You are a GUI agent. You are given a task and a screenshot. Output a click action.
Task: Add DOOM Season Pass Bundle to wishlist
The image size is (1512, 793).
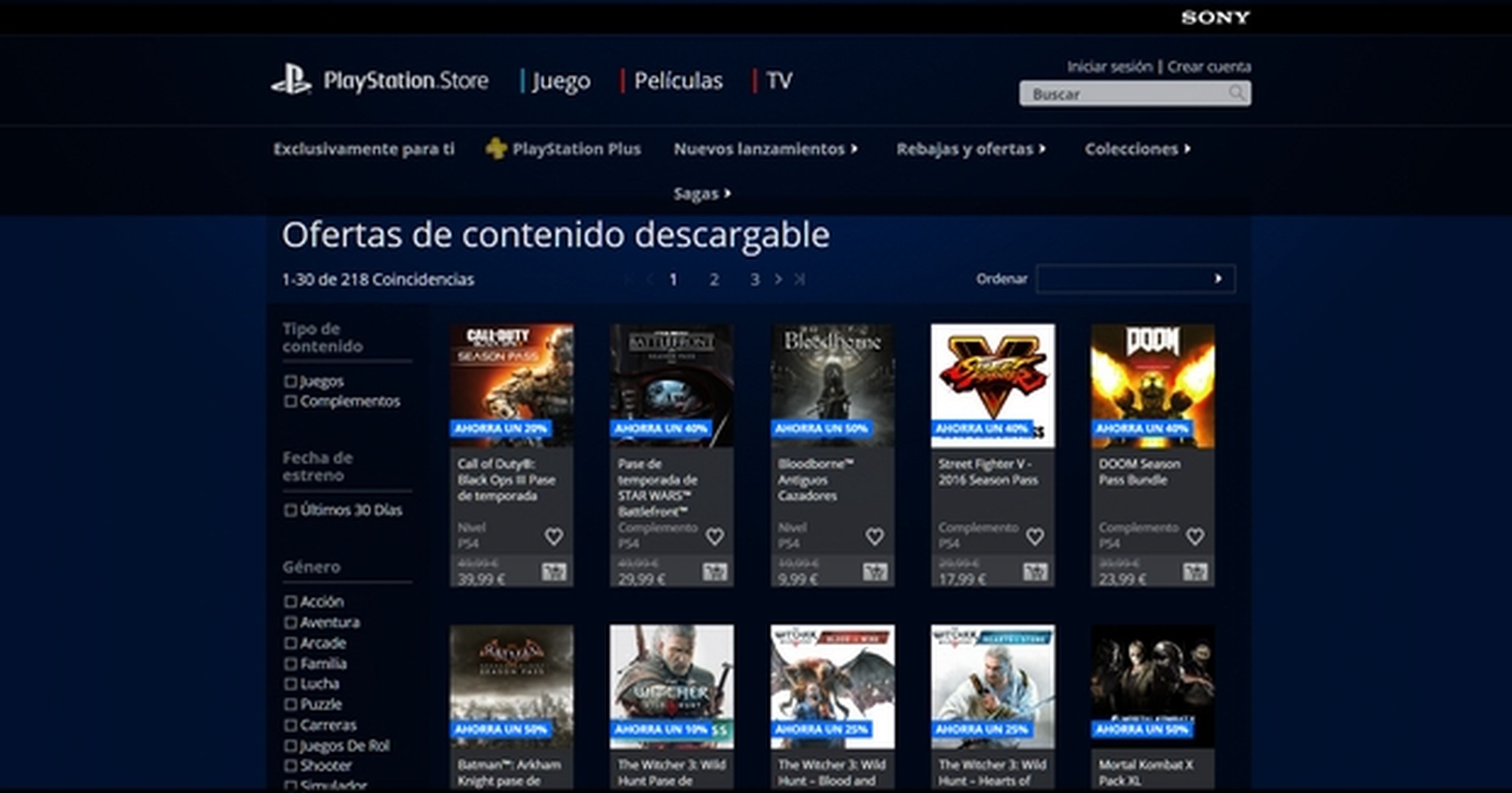point(1195,536)
